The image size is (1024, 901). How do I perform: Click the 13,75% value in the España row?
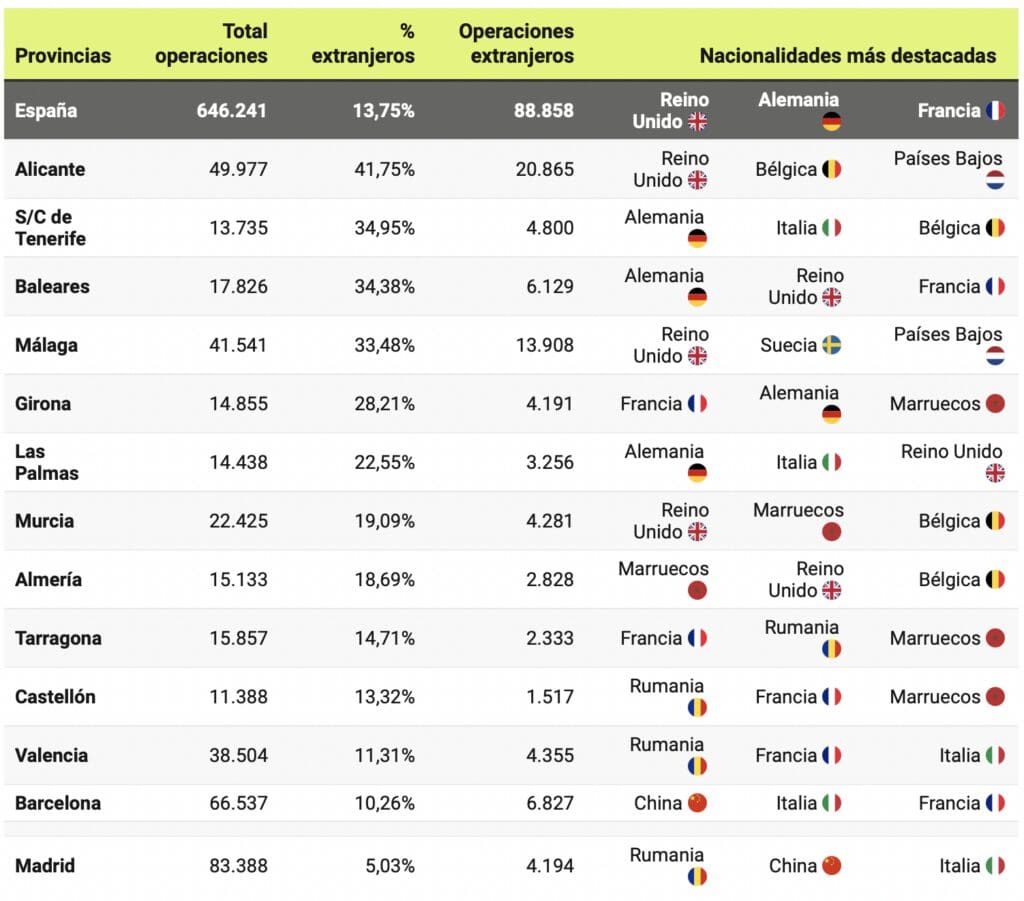click(383, 110)
